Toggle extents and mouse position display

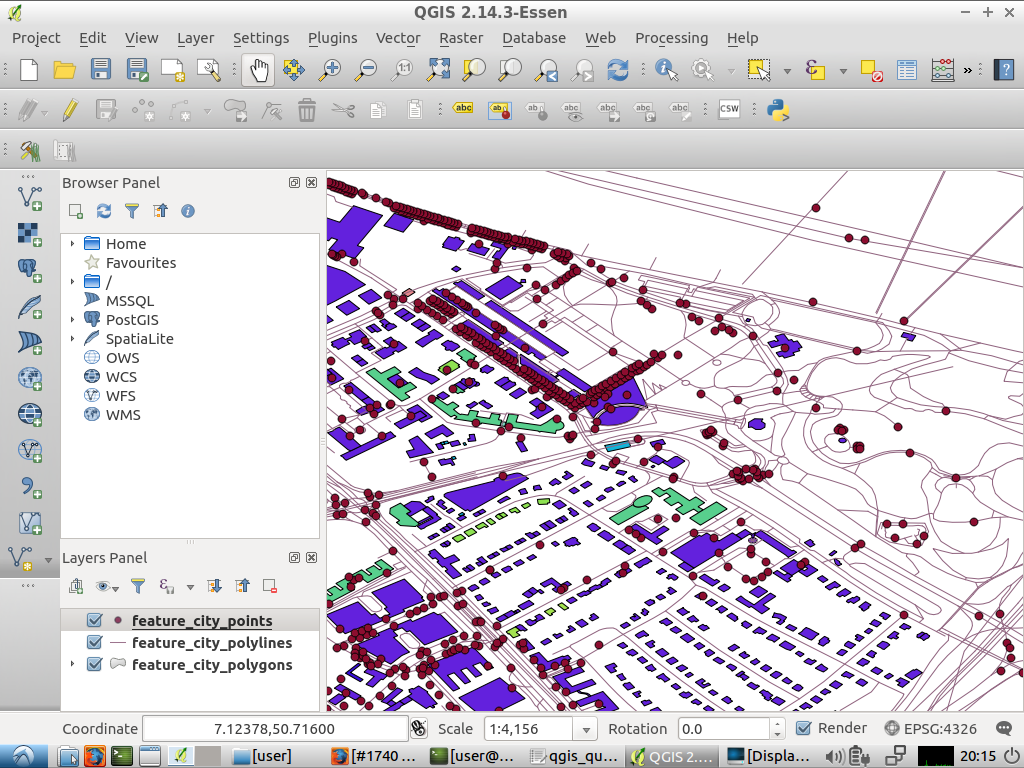tap(419, 728)
